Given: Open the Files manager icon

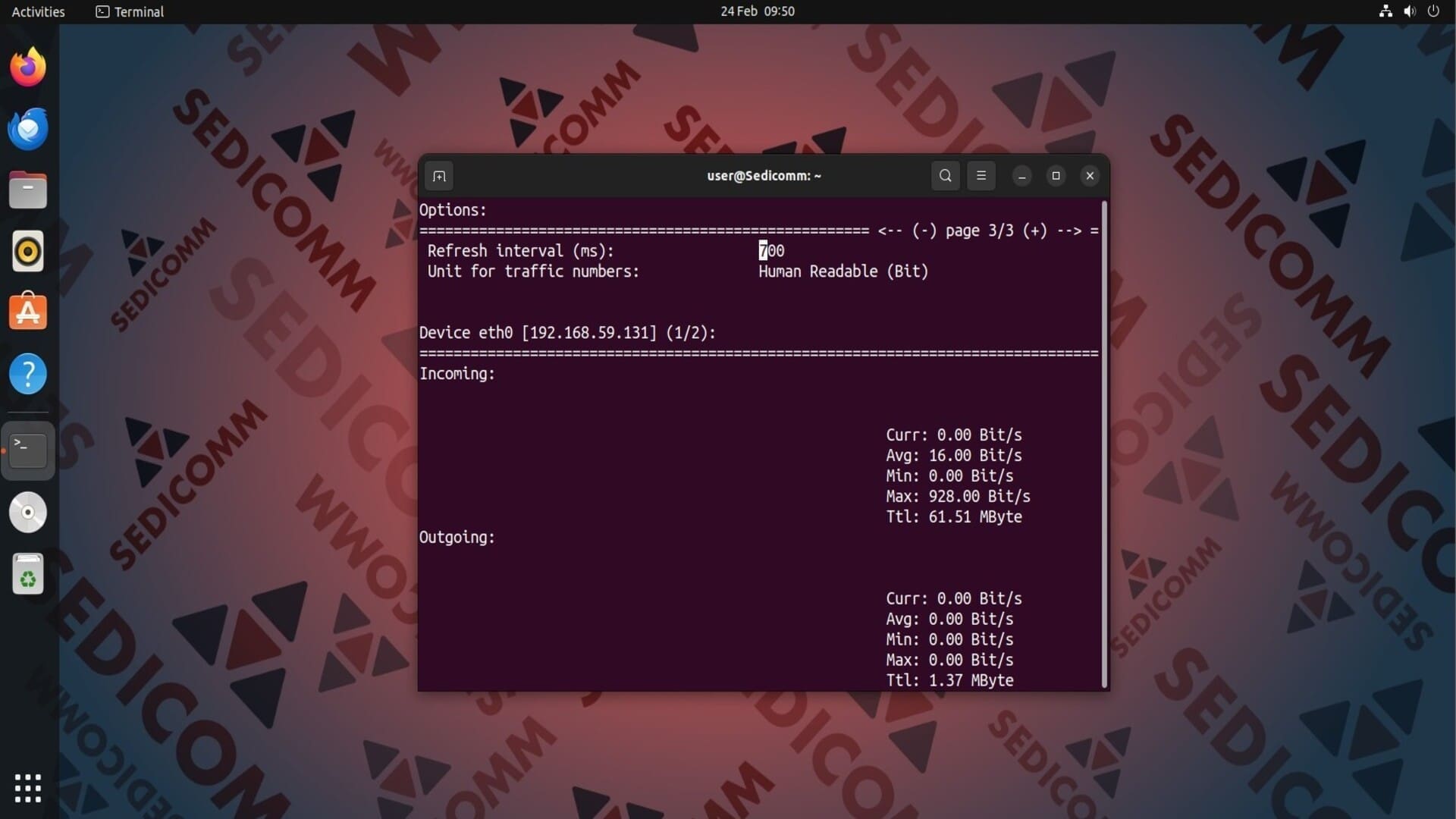Looking at the screenshot, I should (28, 190).
